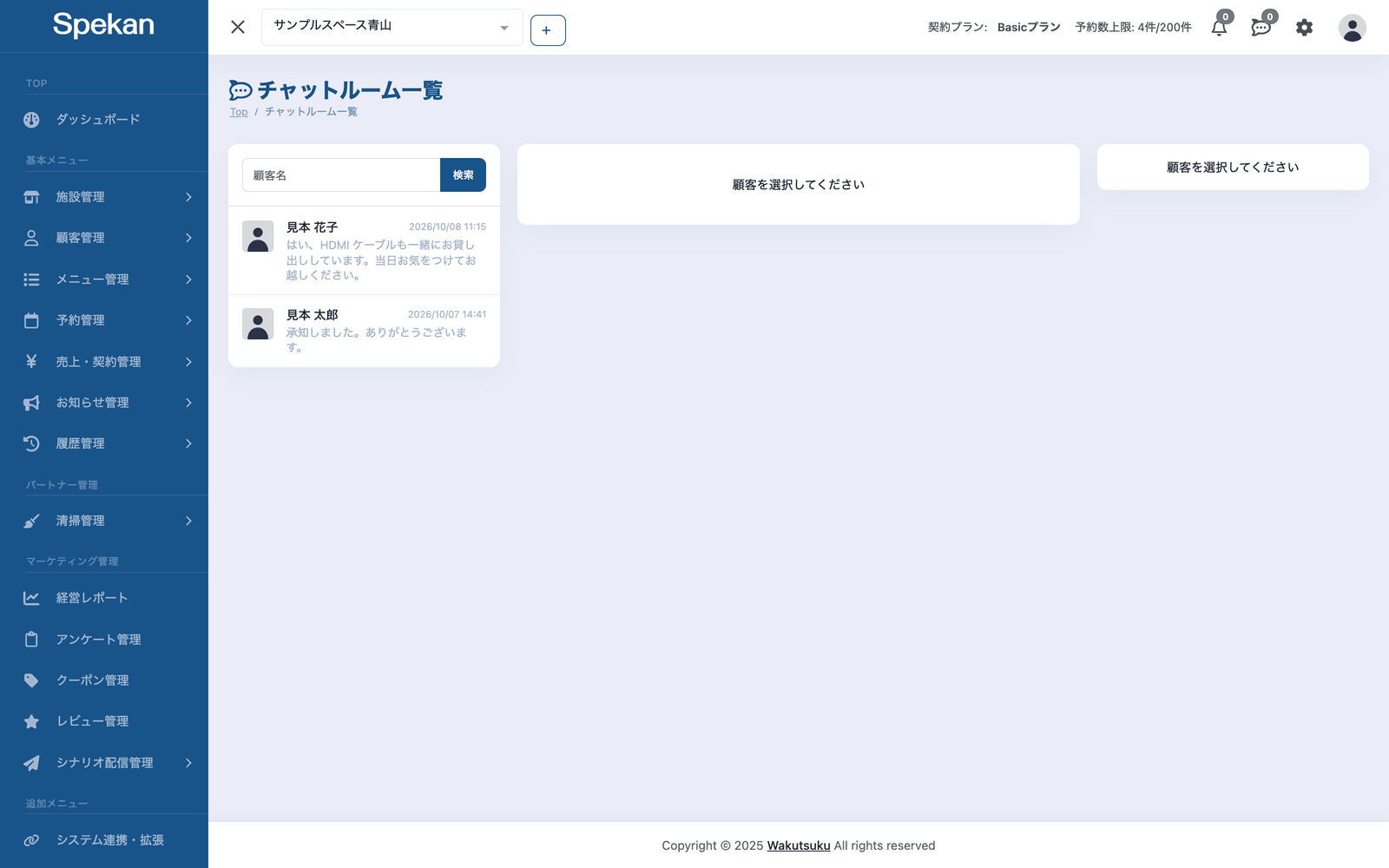
Task: Click the plus button to add a space
Action: click(x=548, y=30)
